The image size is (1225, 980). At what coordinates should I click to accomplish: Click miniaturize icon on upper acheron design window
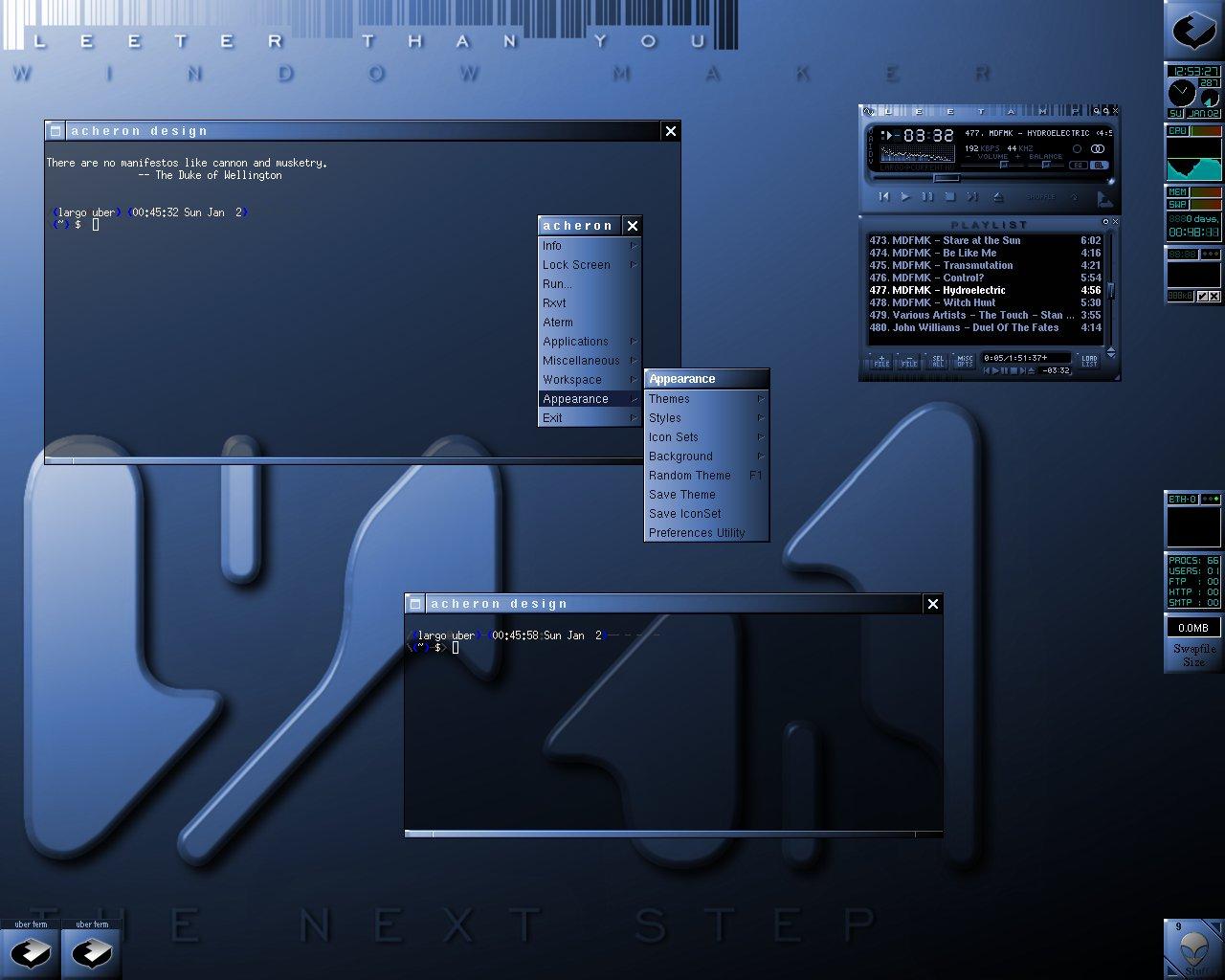[x=56, y=131]
